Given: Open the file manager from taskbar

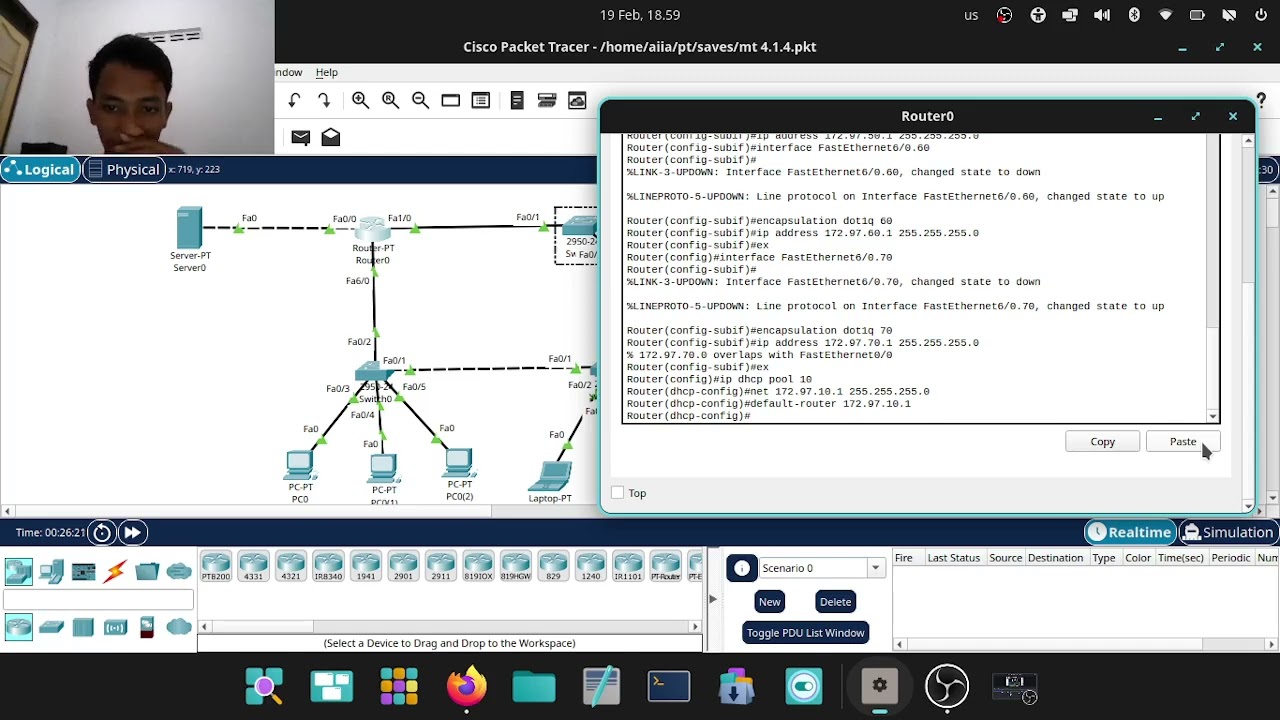Looking at the screenshot, I should [534, 686].
